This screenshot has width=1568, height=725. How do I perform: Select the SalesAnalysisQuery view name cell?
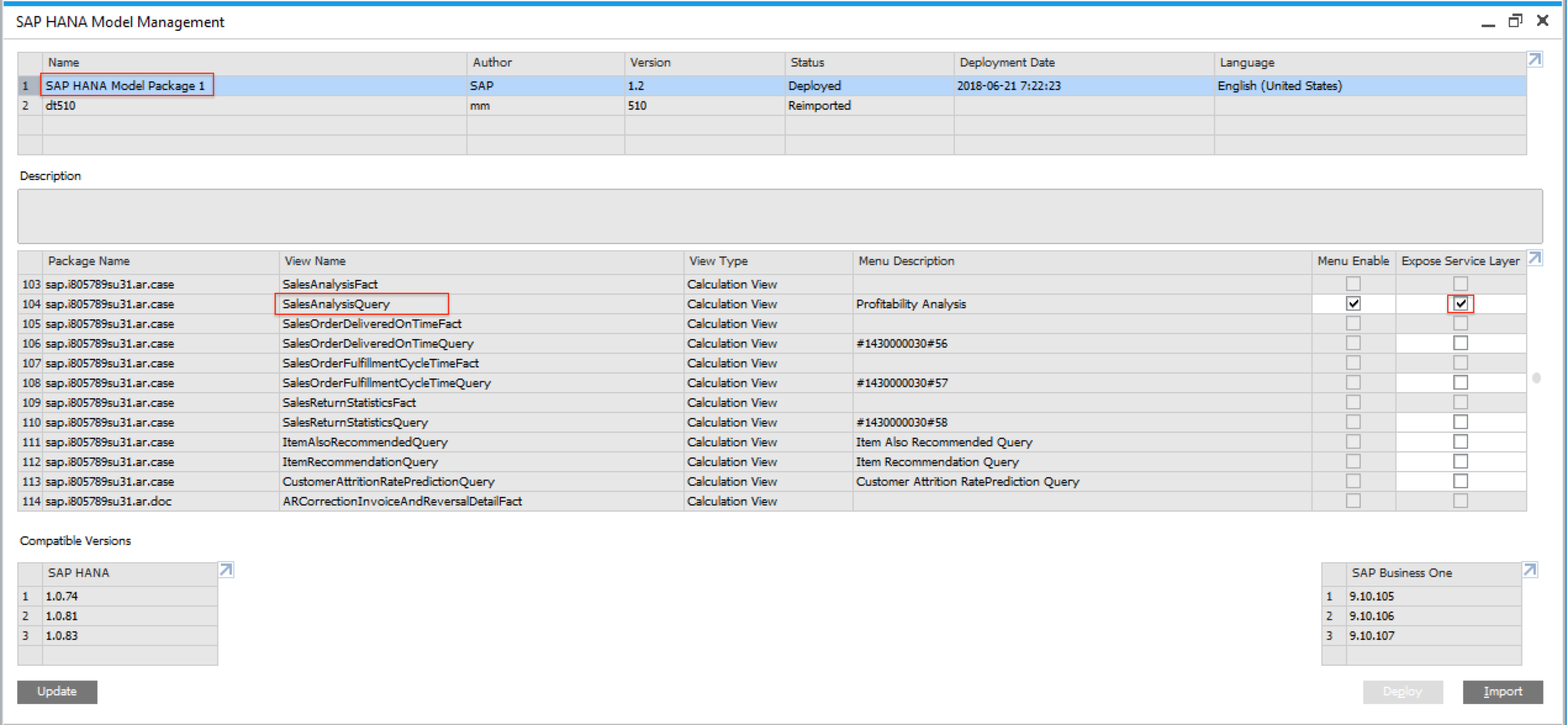482,304
